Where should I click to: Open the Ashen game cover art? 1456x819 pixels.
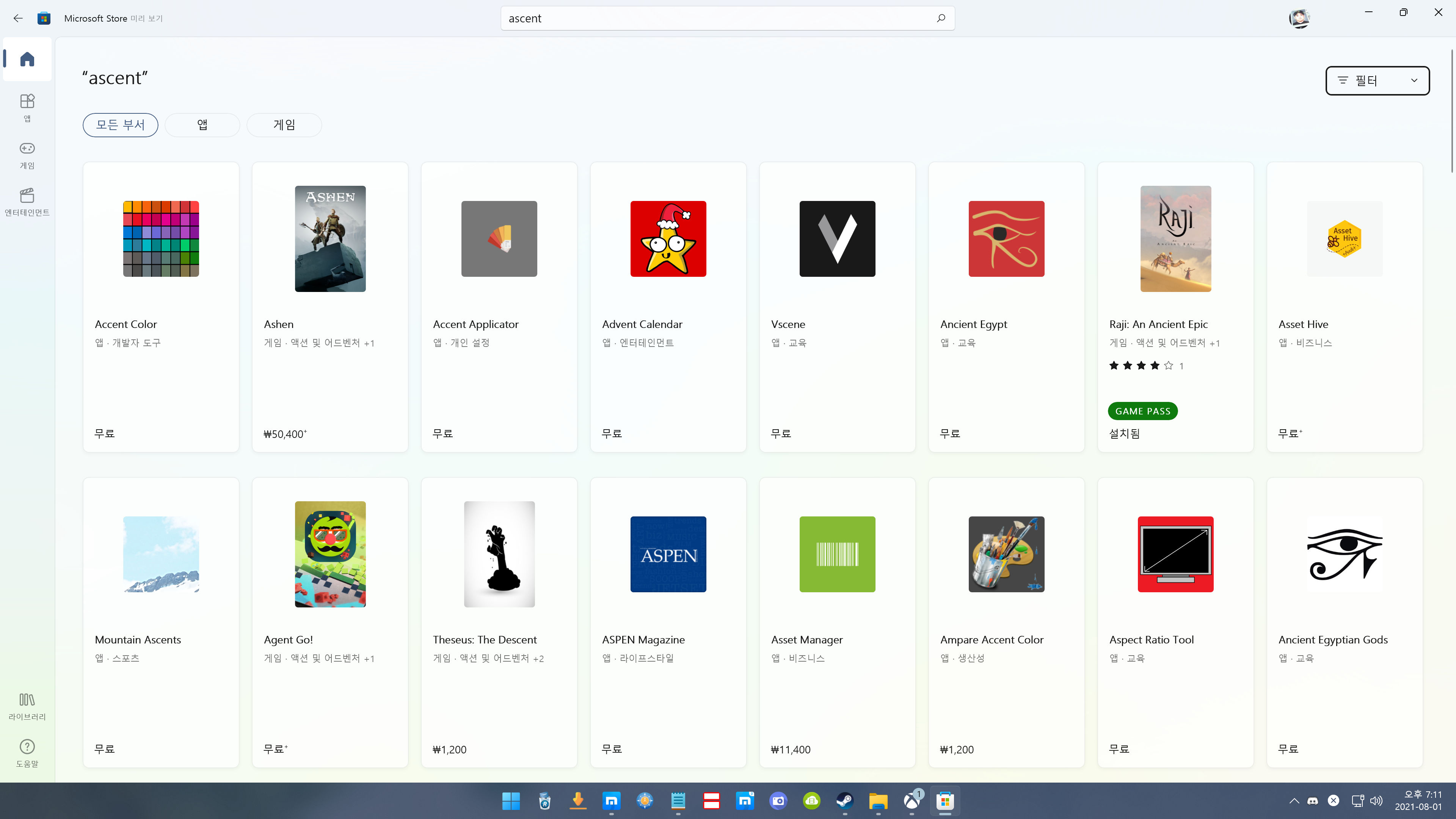click(x=330, y=238)
